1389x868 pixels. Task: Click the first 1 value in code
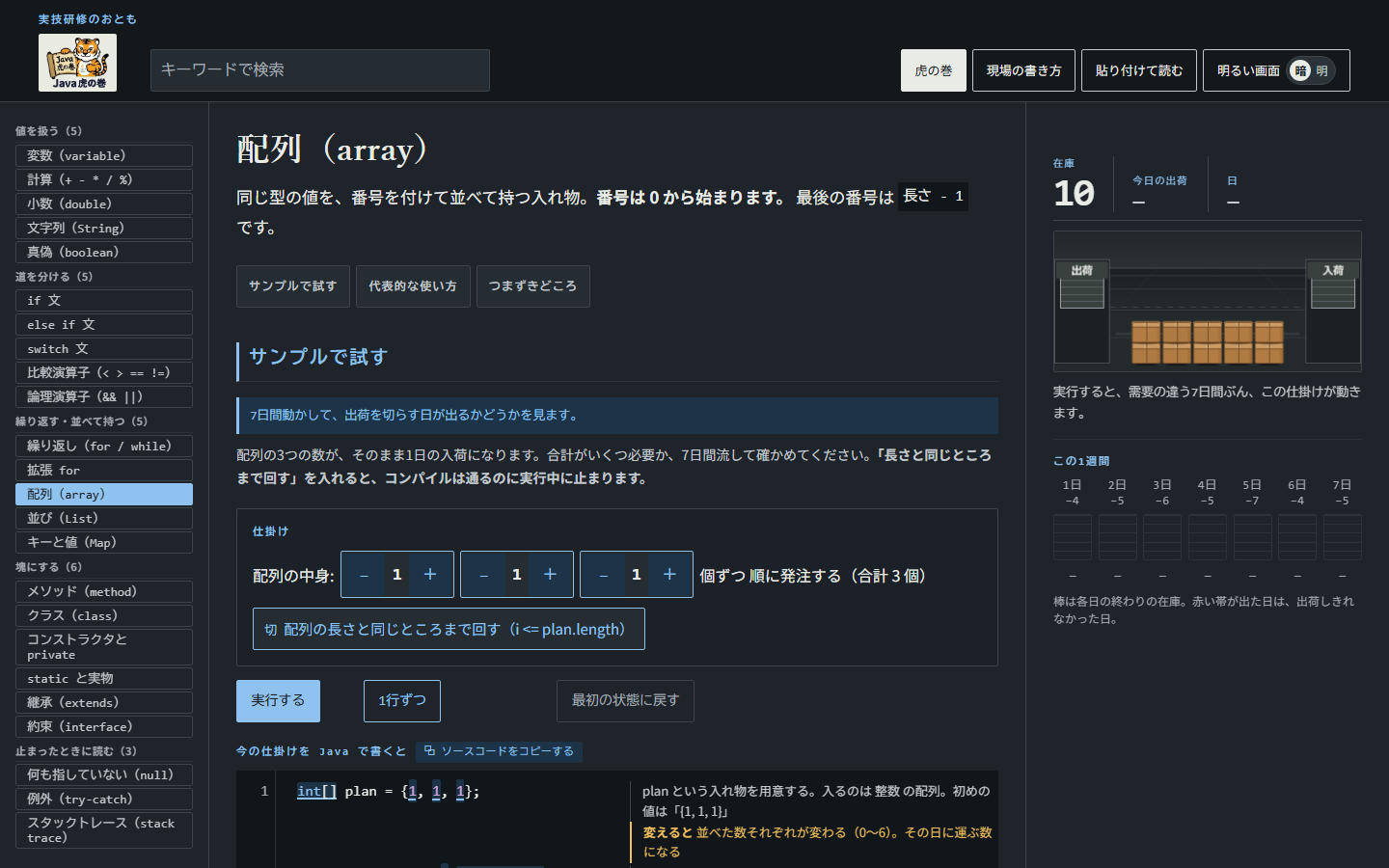(412, 791)
